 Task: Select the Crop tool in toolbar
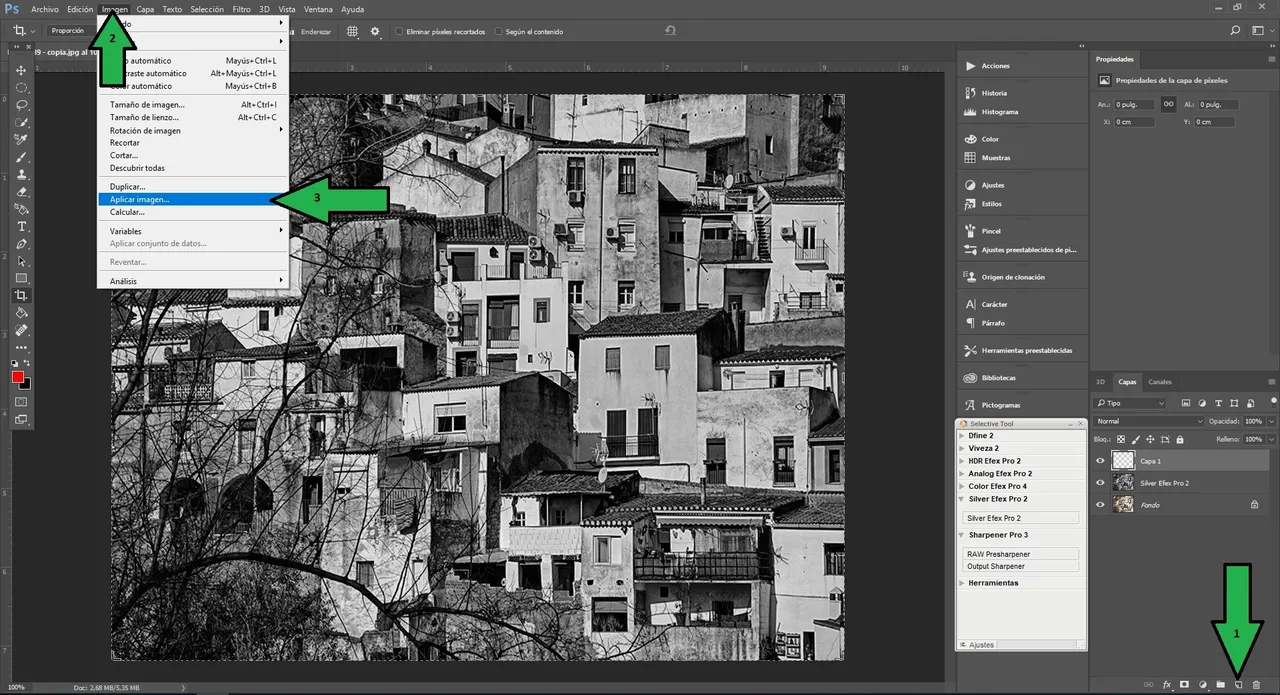click(21, 296)
